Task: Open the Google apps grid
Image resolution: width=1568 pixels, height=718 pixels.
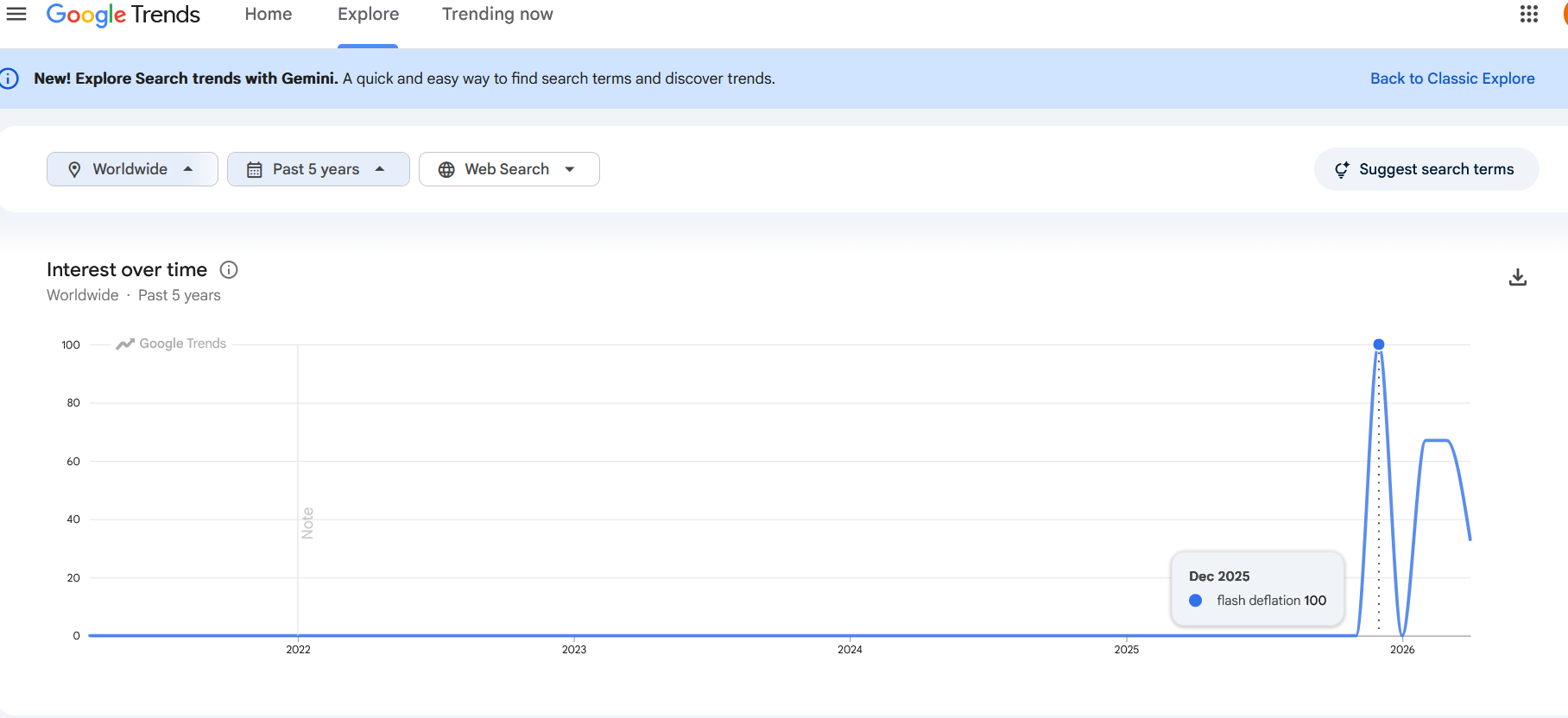Action: pos(1529,14)
